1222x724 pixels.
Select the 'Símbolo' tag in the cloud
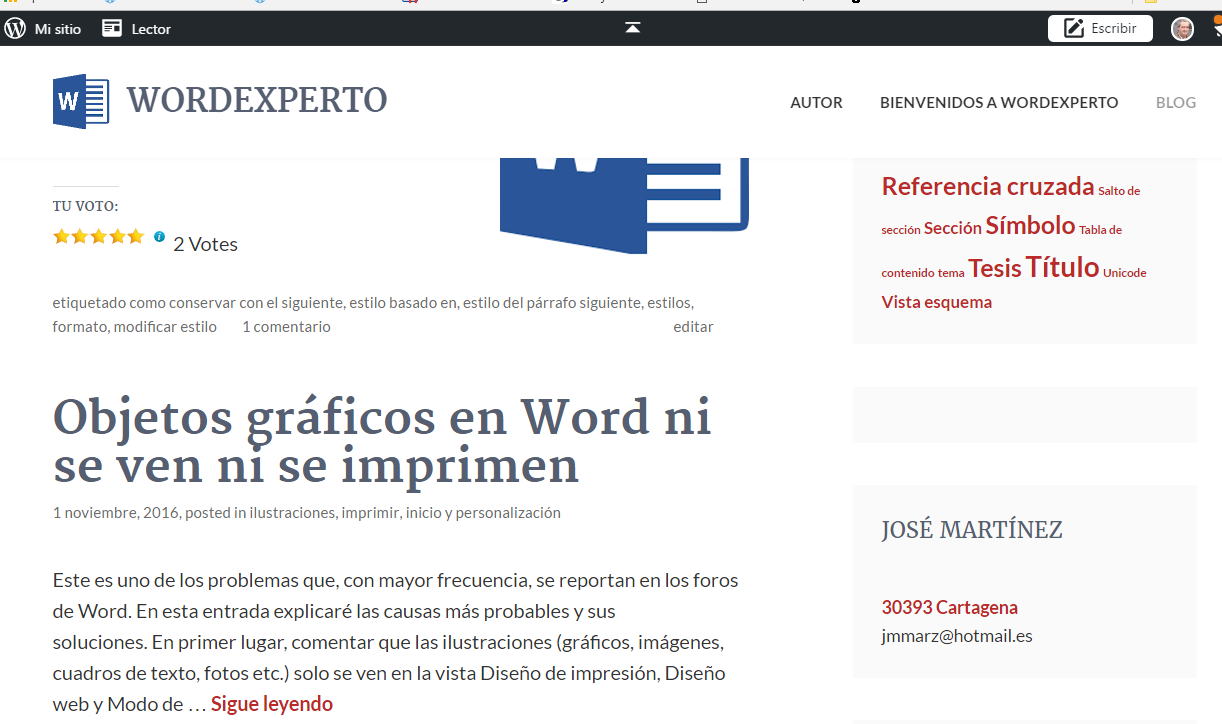point(1030,226)
